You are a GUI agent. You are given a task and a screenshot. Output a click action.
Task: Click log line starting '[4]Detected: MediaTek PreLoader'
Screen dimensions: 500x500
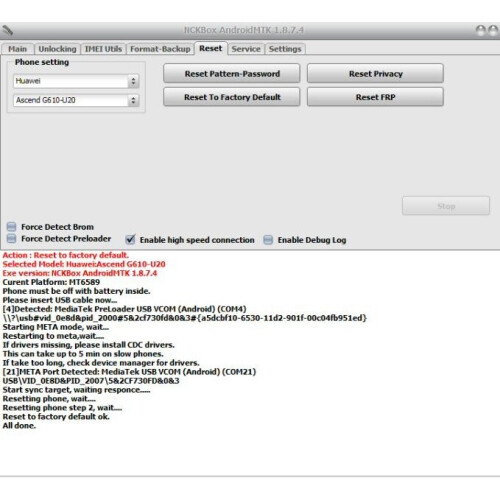click(124, 309)
